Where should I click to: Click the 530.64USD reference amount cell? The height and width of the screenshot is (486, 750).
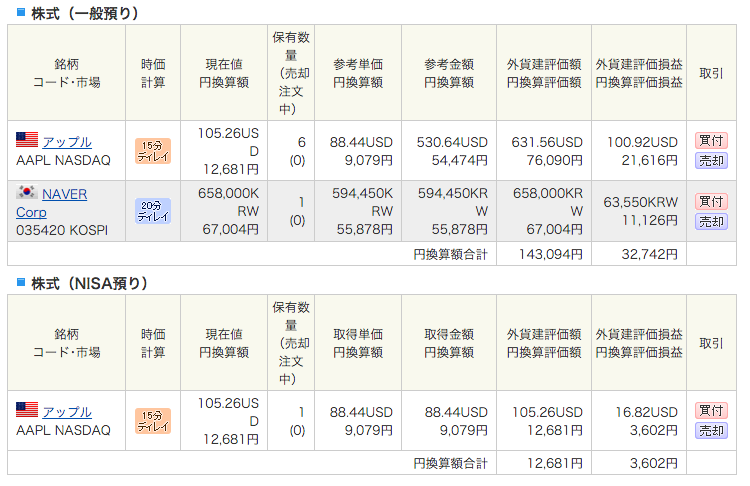[452, 142]
